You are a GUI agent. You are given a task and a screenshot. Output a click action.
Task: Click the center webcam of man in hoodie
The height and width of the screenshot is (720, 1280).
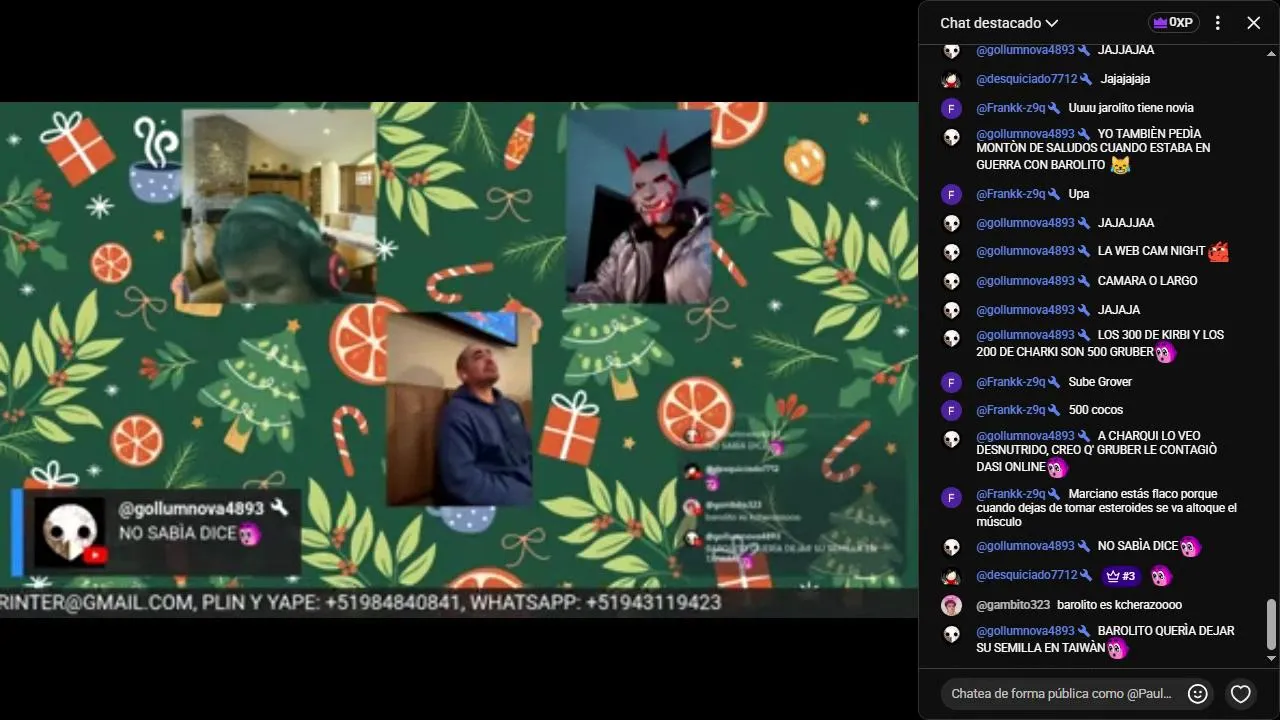click(x=459, y=409)
